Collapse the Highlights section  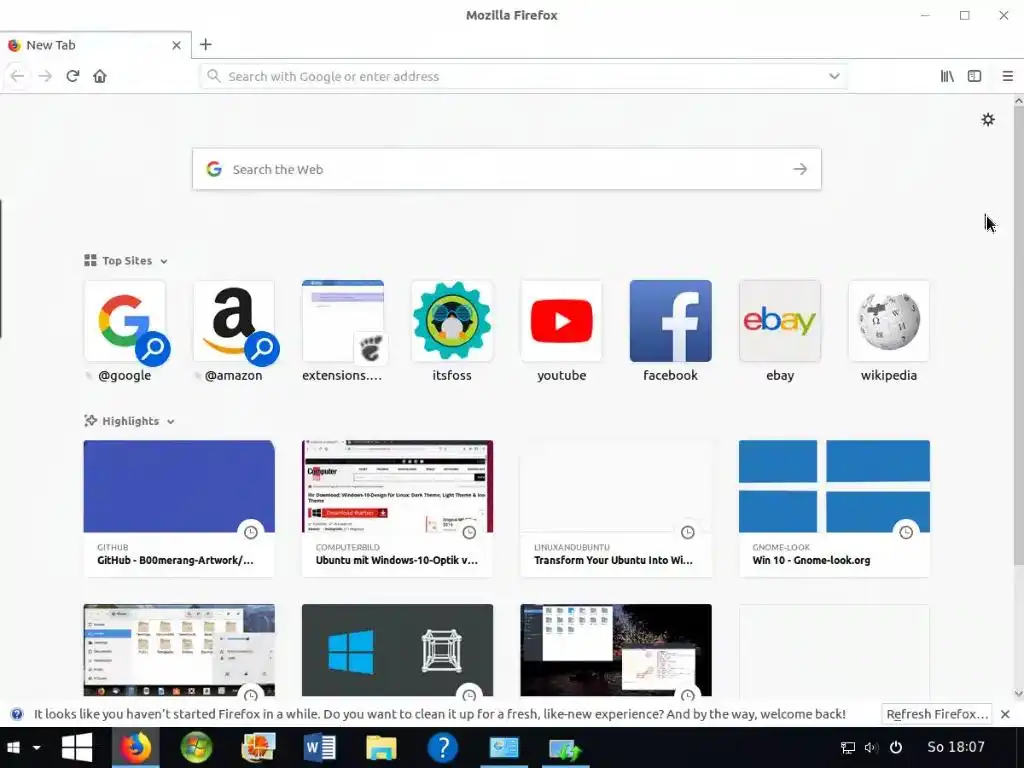coord(129,421)
